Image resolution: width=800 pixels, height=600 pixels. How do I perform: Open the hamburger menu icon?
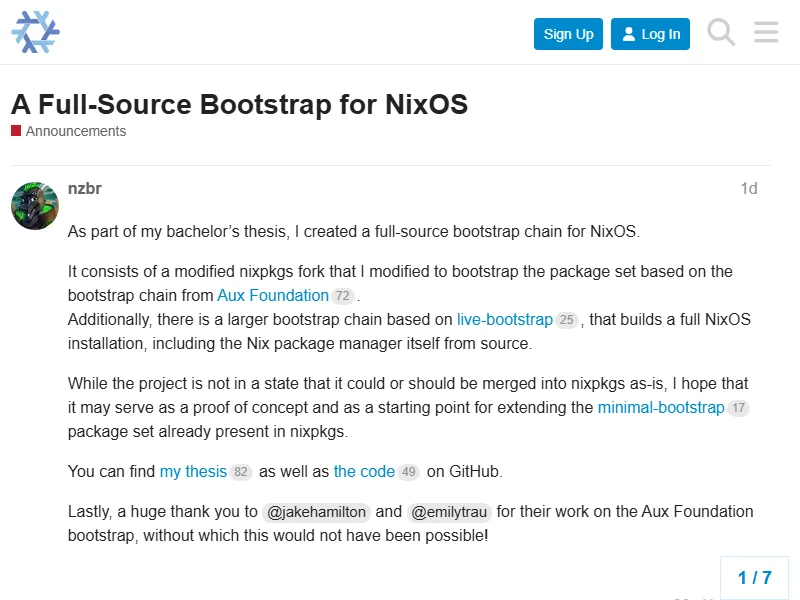766,33
